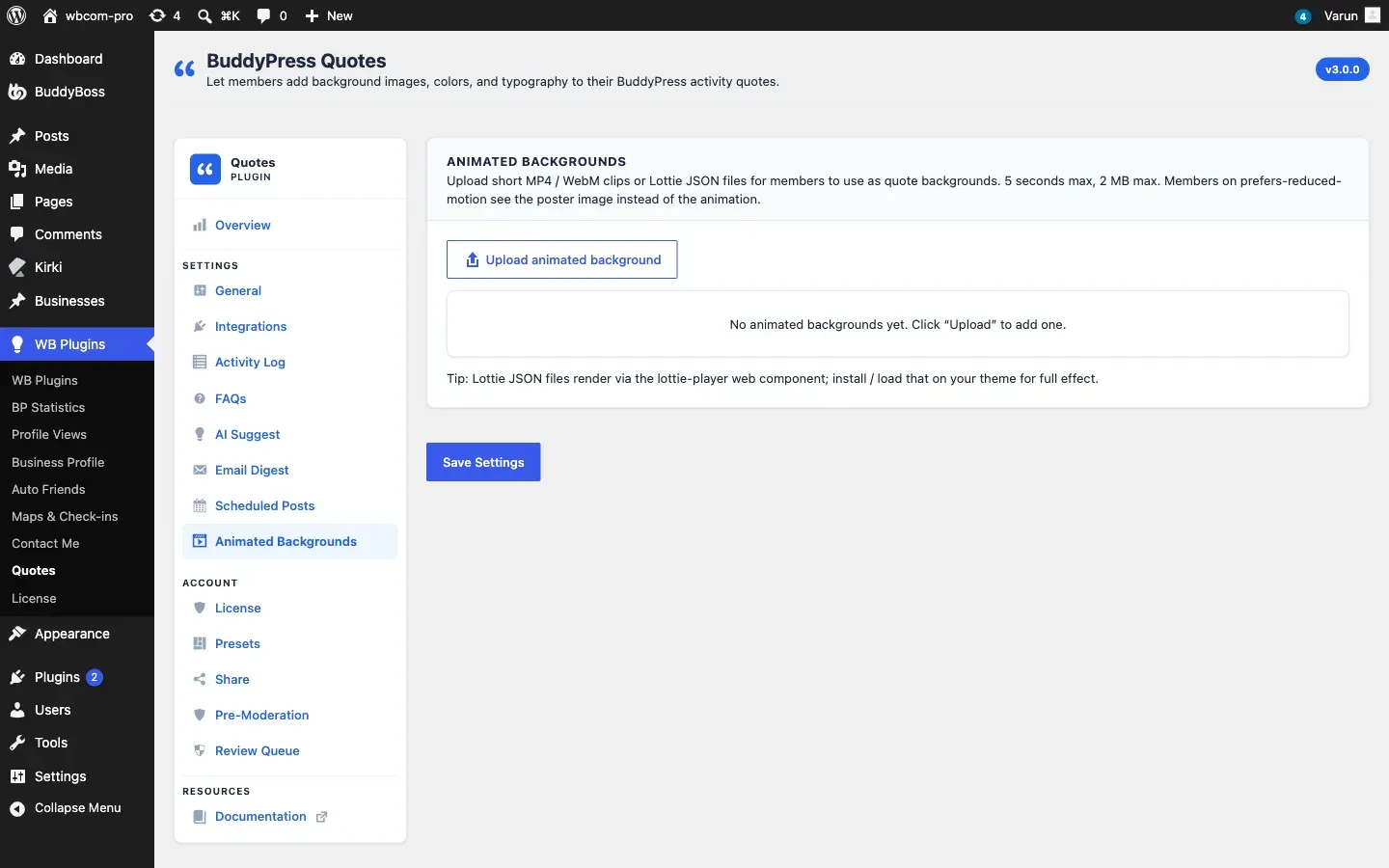The image size is (1389, 868).
Task: Click the Quotes plugin logo icon
Action: [x=205, y=170]
